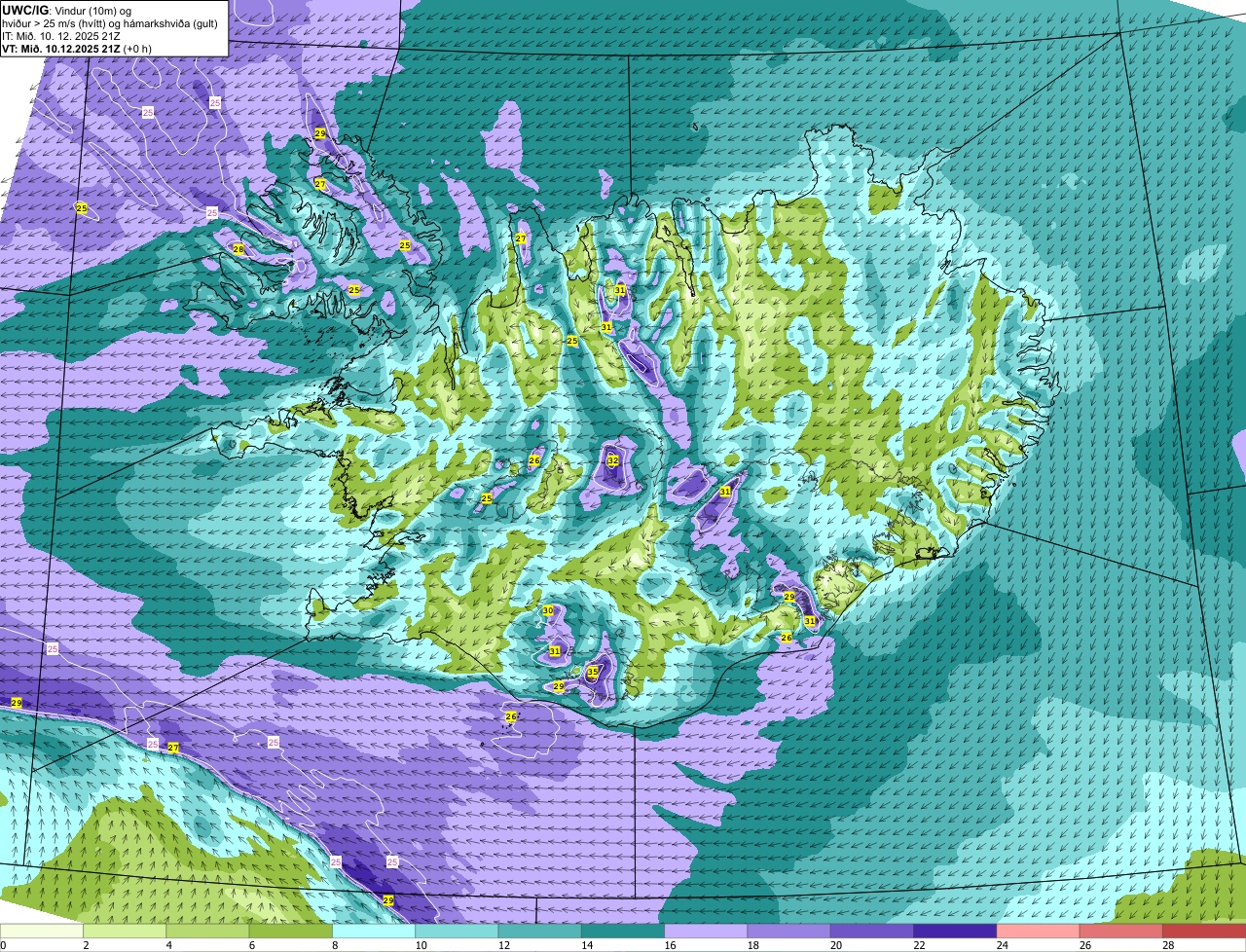Select the yellow '32' gust label

(613, 460)
